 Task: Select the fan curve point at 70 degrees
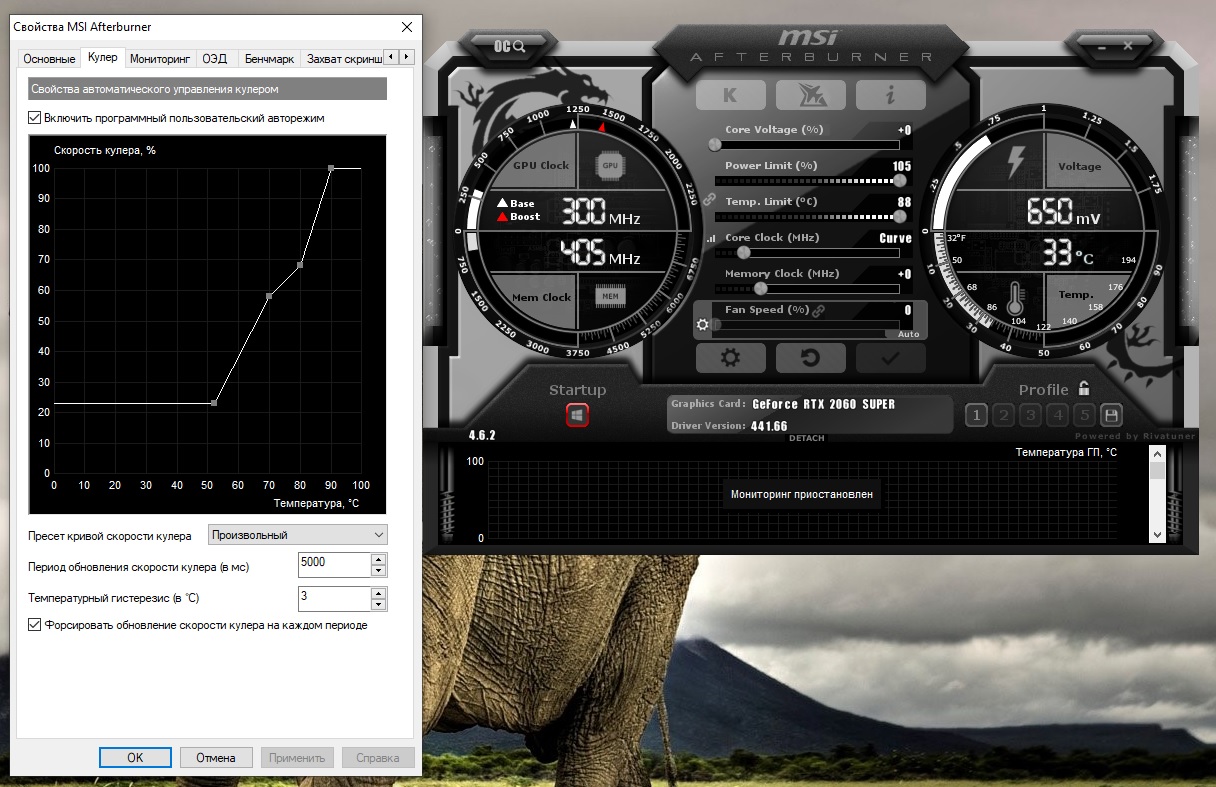coord(269,296)
